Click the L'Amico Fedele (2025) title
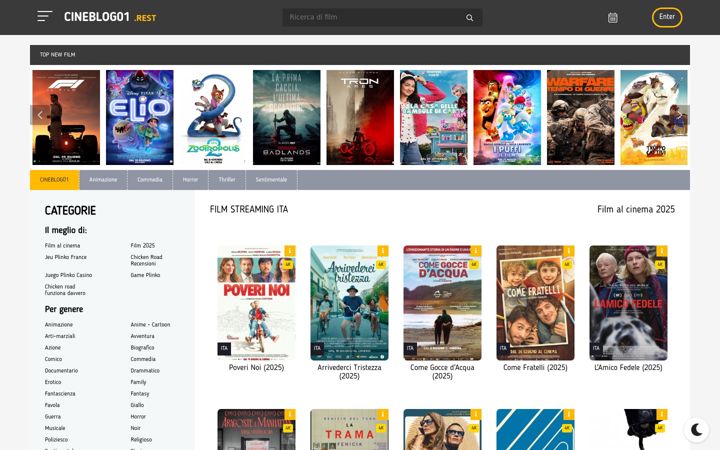This screenshot has width=720, height=450. (628, 367)
